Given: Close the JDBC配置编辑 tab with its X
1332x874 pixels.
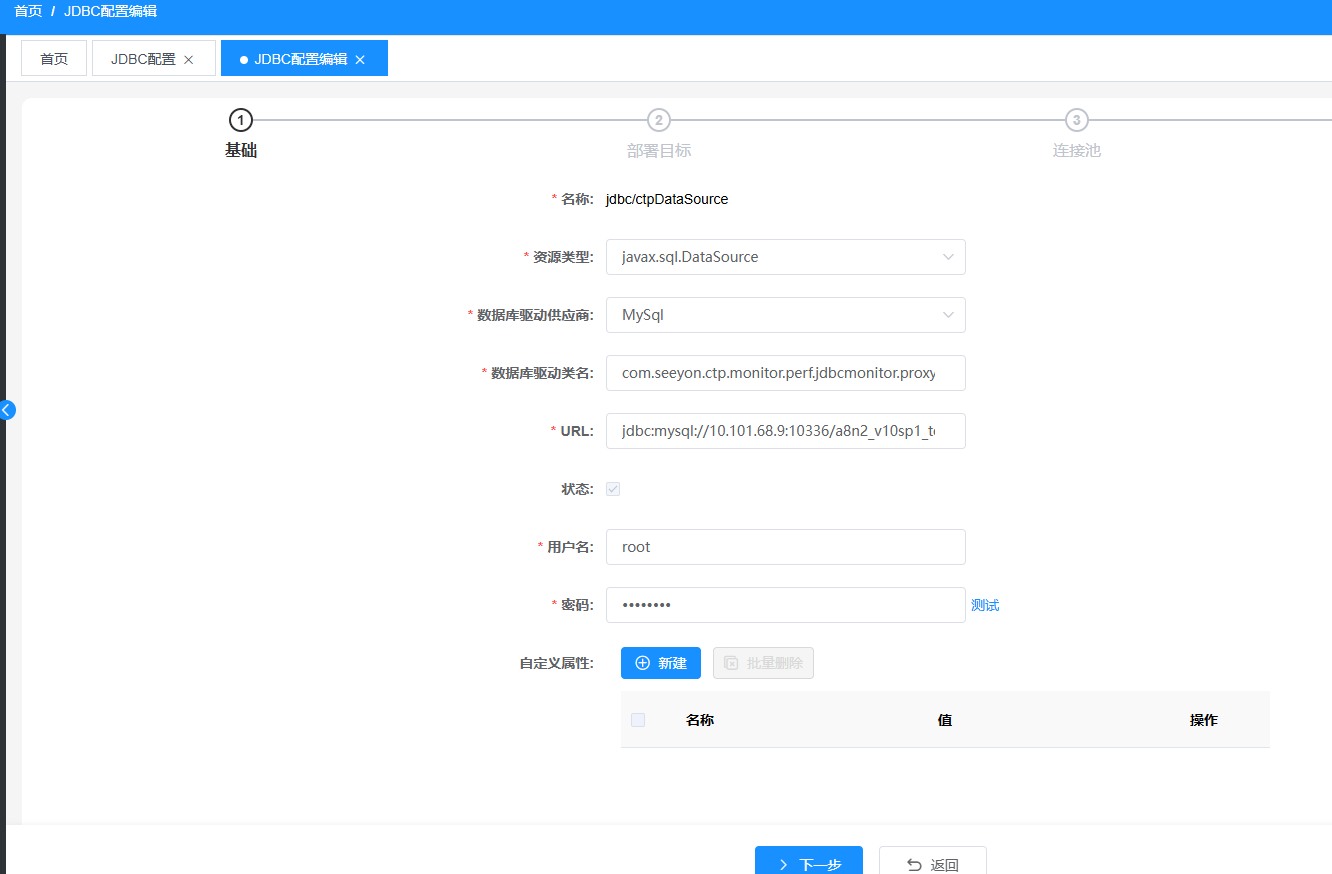Looking at the screenshot, I should click(x=361, y=60).
